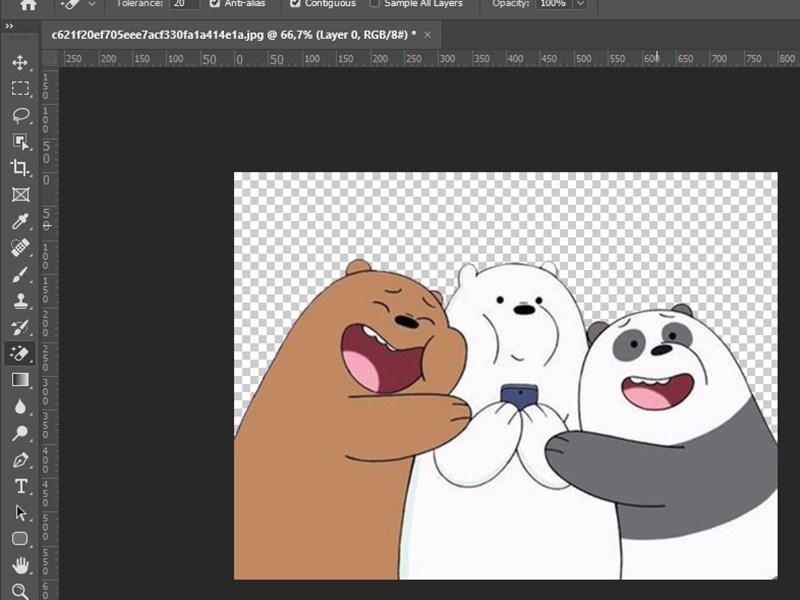Uncheck the Contiguous option
This screenshot has width=800, height=600.
pyautogui.click(x=295, y=4)
